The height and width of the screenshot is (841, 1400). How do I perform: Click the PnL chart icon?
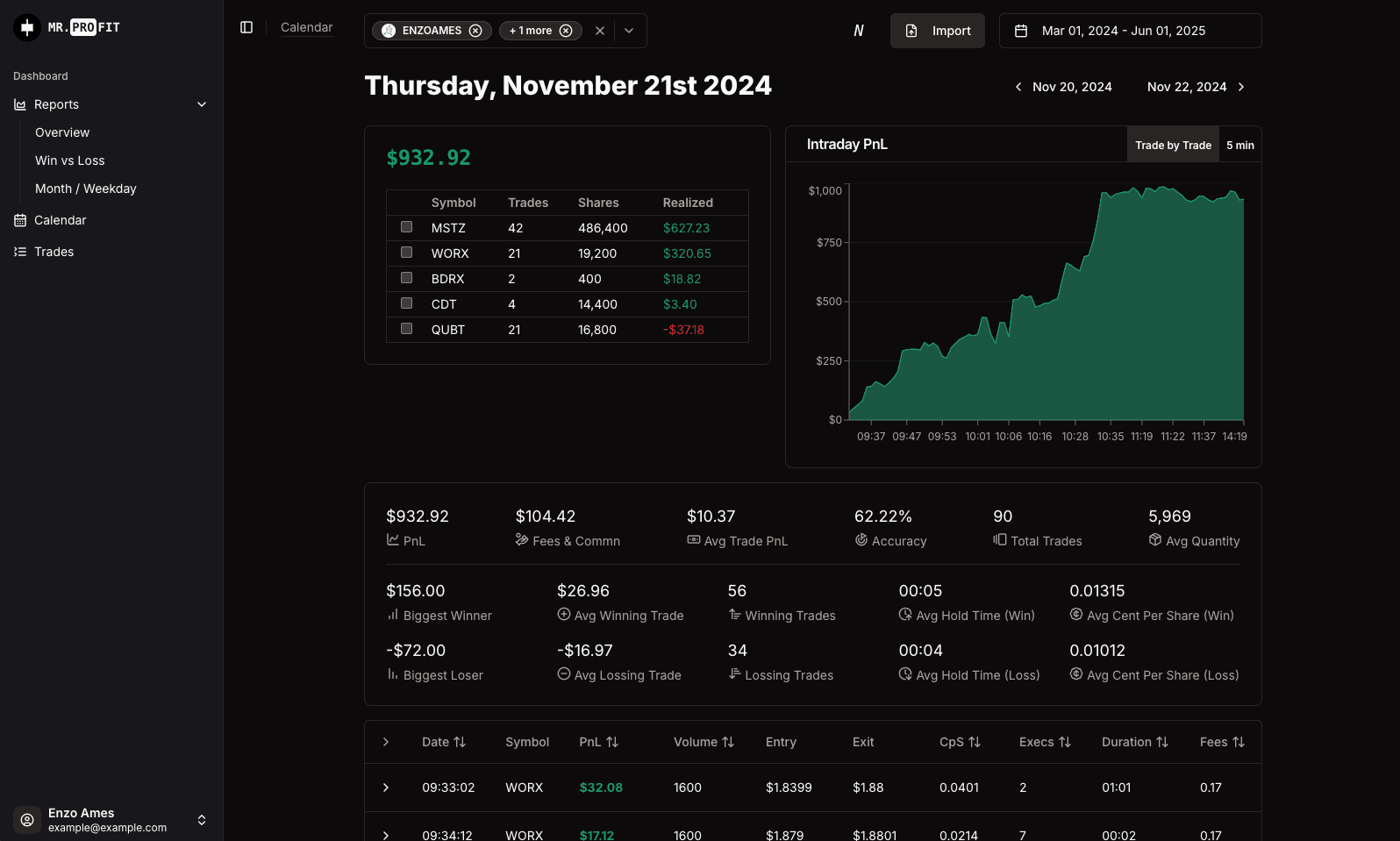tap(393, 540)
